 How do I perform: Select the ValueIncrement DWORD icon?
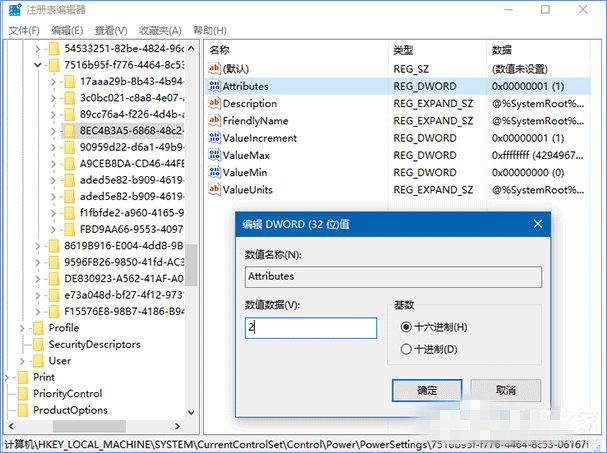pos(214,138)
